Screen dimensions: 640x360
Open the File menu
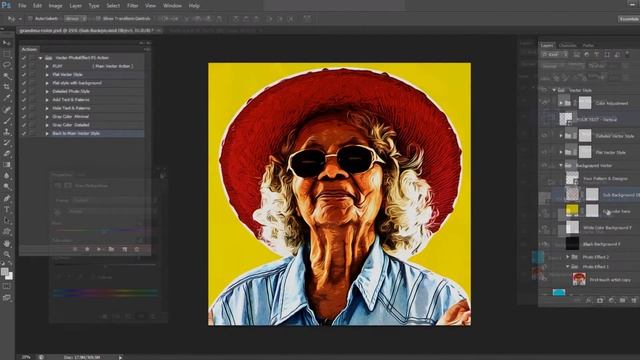[22, 6]
